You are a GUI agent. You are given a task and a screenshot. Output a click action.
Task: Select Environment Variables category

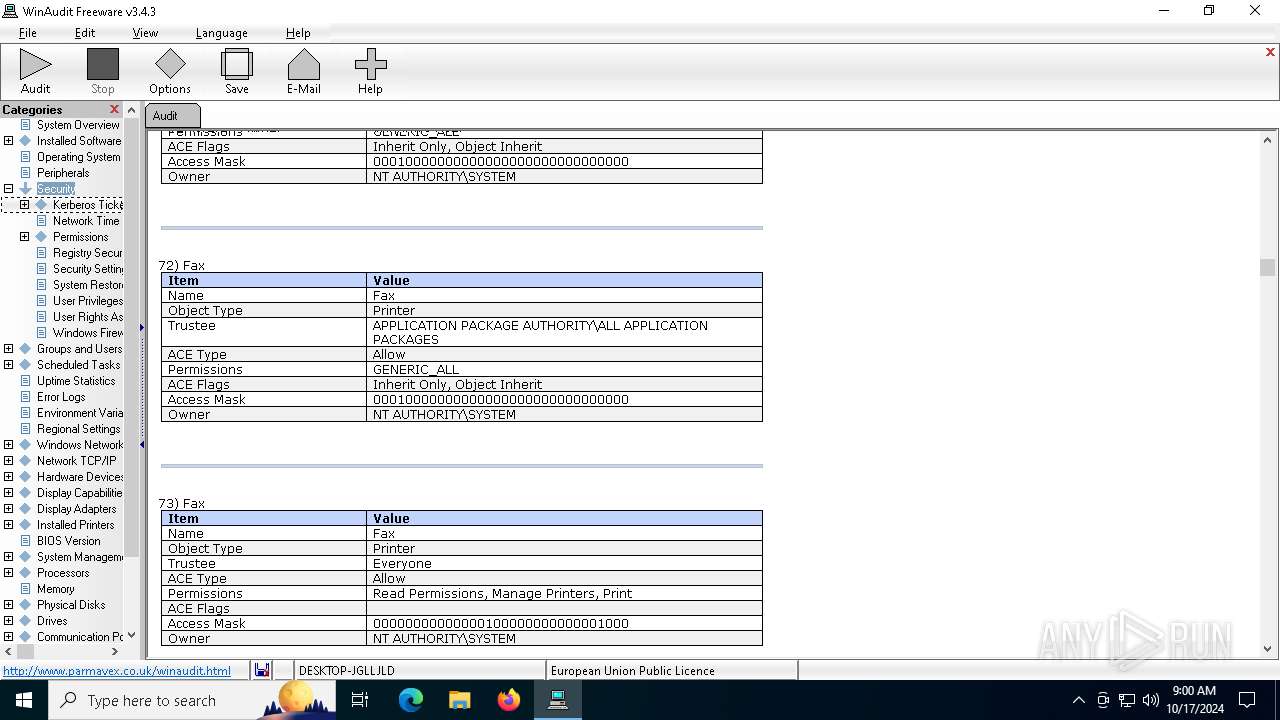coord(80,413)
